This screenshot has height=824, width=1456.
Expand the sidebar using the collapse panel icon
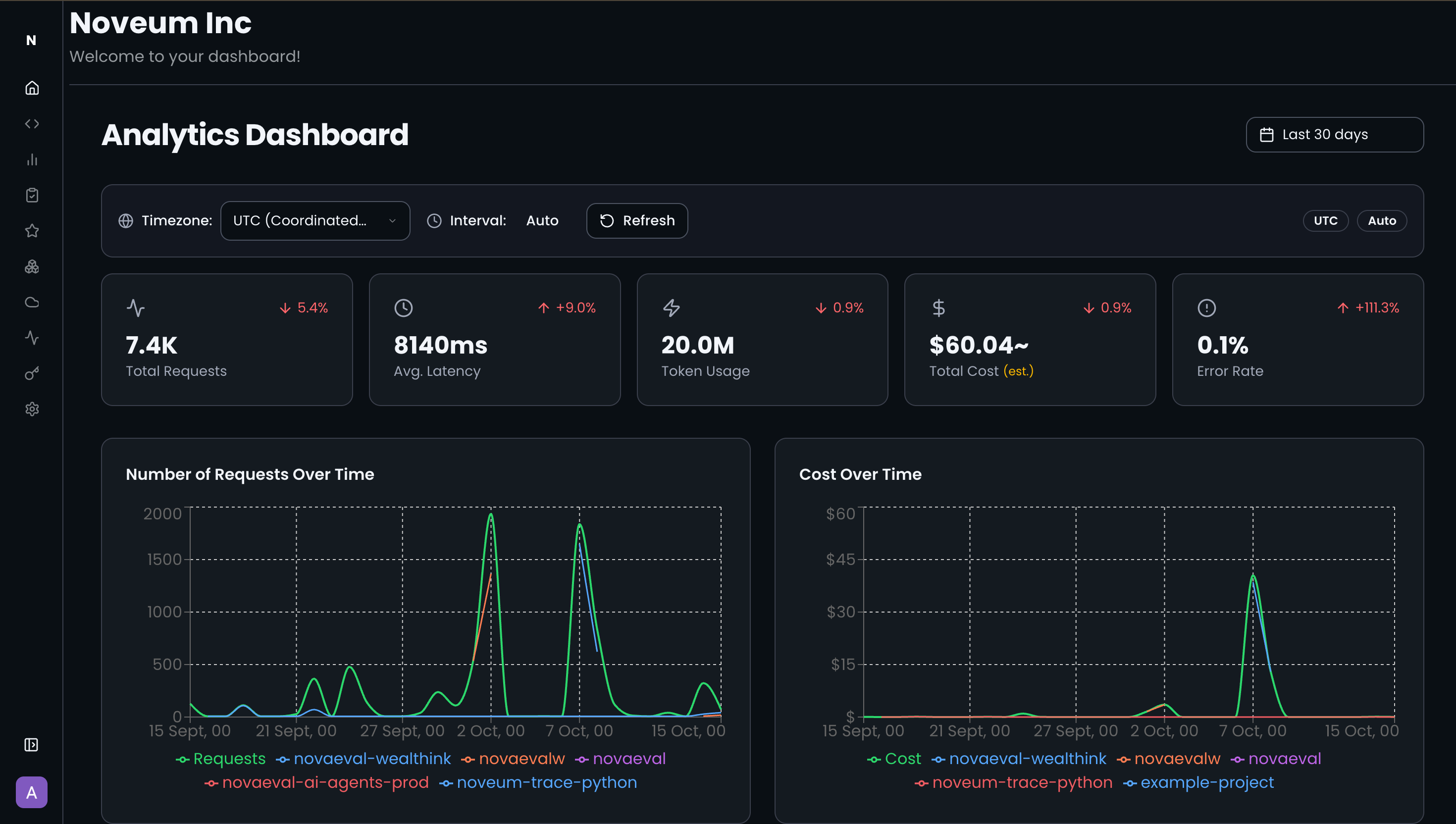coord(32,745)
